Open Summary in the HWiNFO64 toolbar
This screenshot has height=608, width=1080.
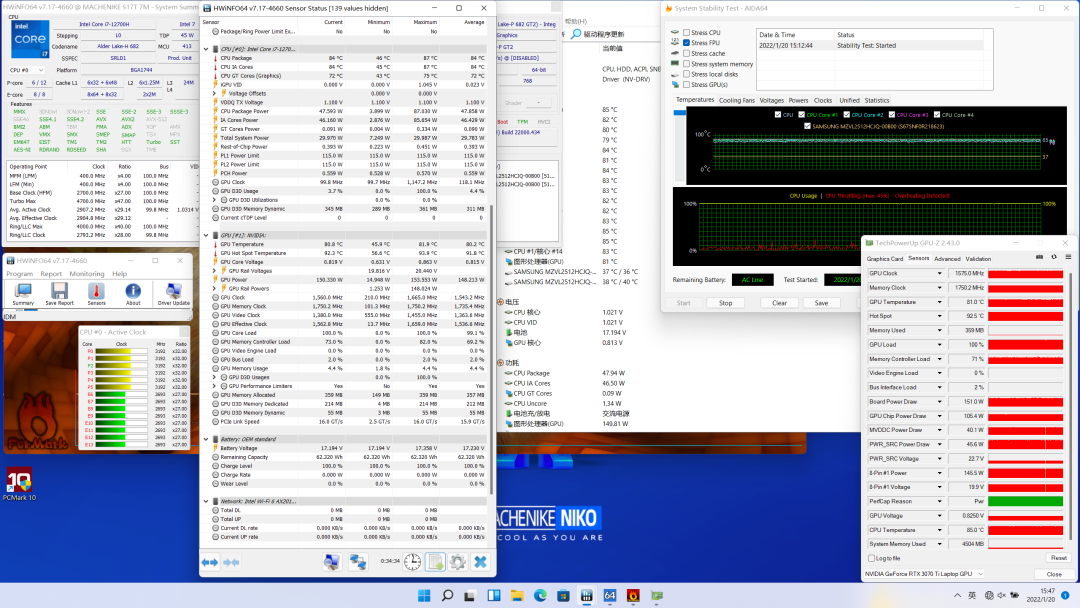coord(22,293)
